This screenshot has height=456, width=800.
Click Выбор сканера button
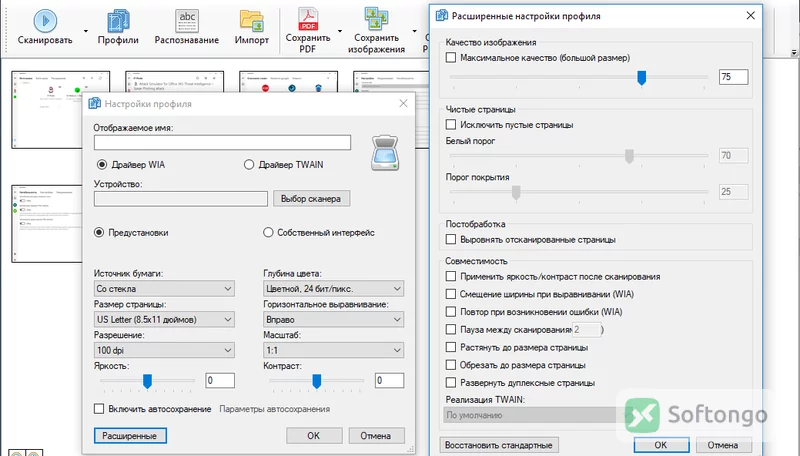(x=311, y=199)
